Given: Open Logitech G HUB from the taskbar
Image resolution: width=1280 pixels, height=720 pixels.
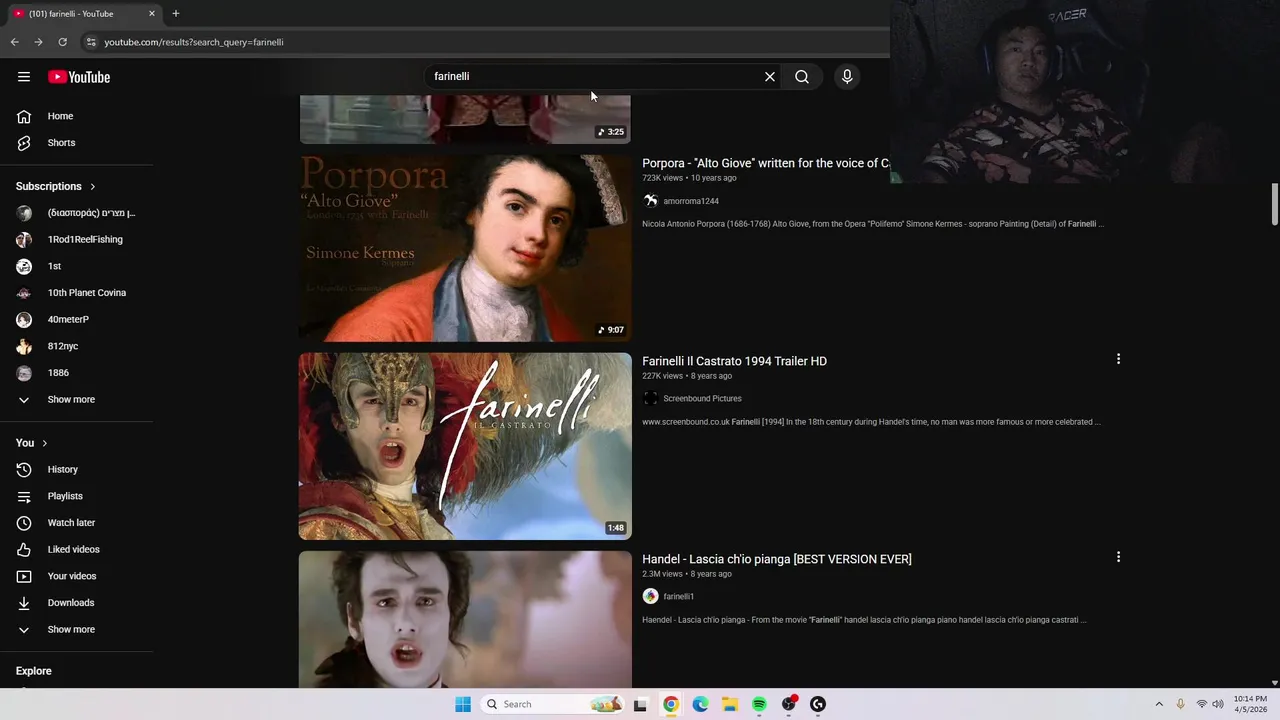Looking at the screenshot, I should click(818, 704).
